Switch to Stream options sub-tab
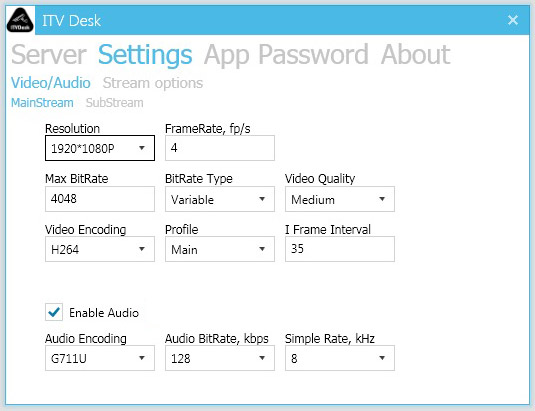This screenshot has height=411, width=535. click(x=153, y=83)
